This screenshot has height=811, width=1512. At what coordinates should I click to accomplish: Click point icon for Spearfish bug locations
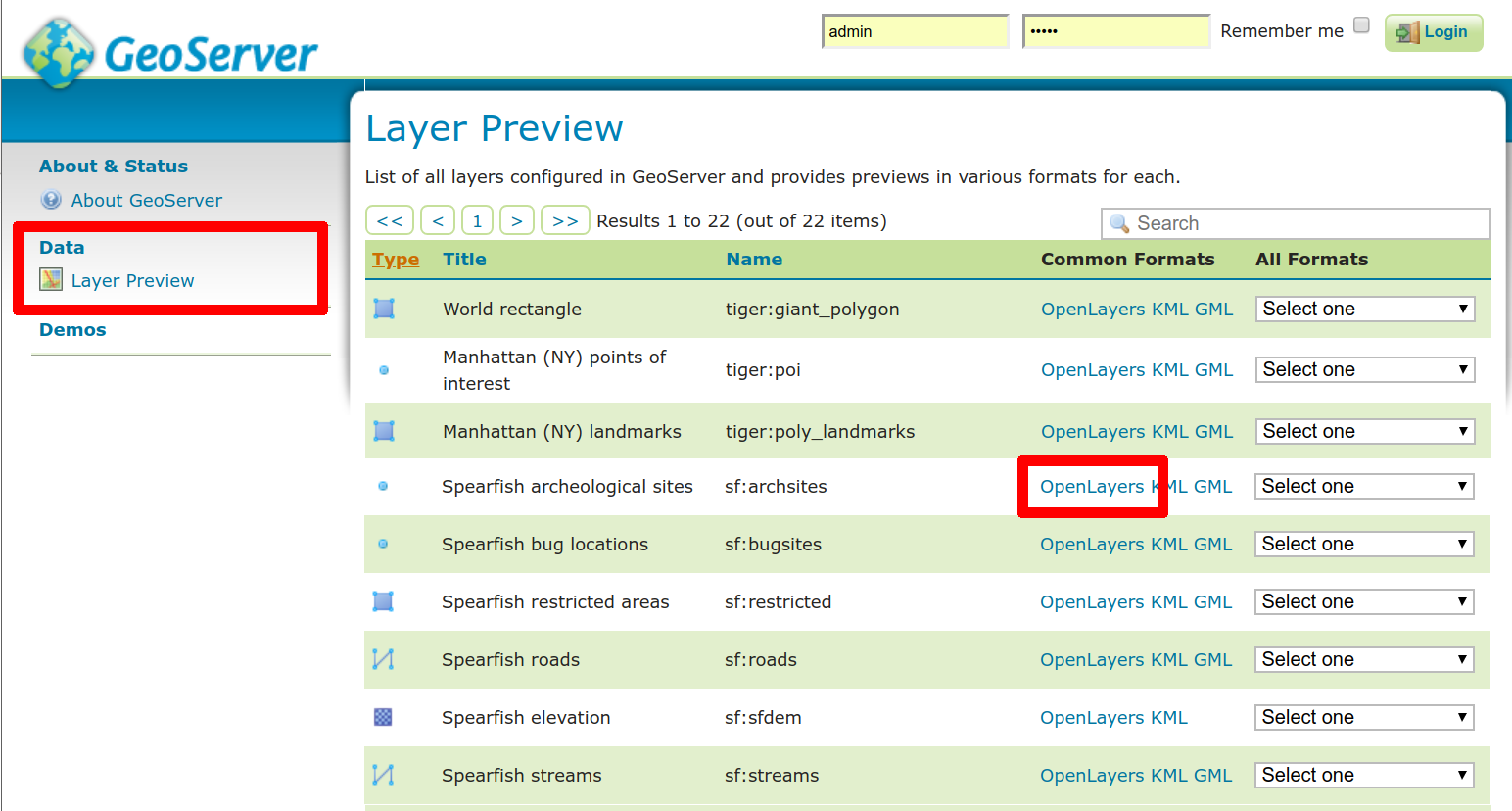tap(383, 544)
